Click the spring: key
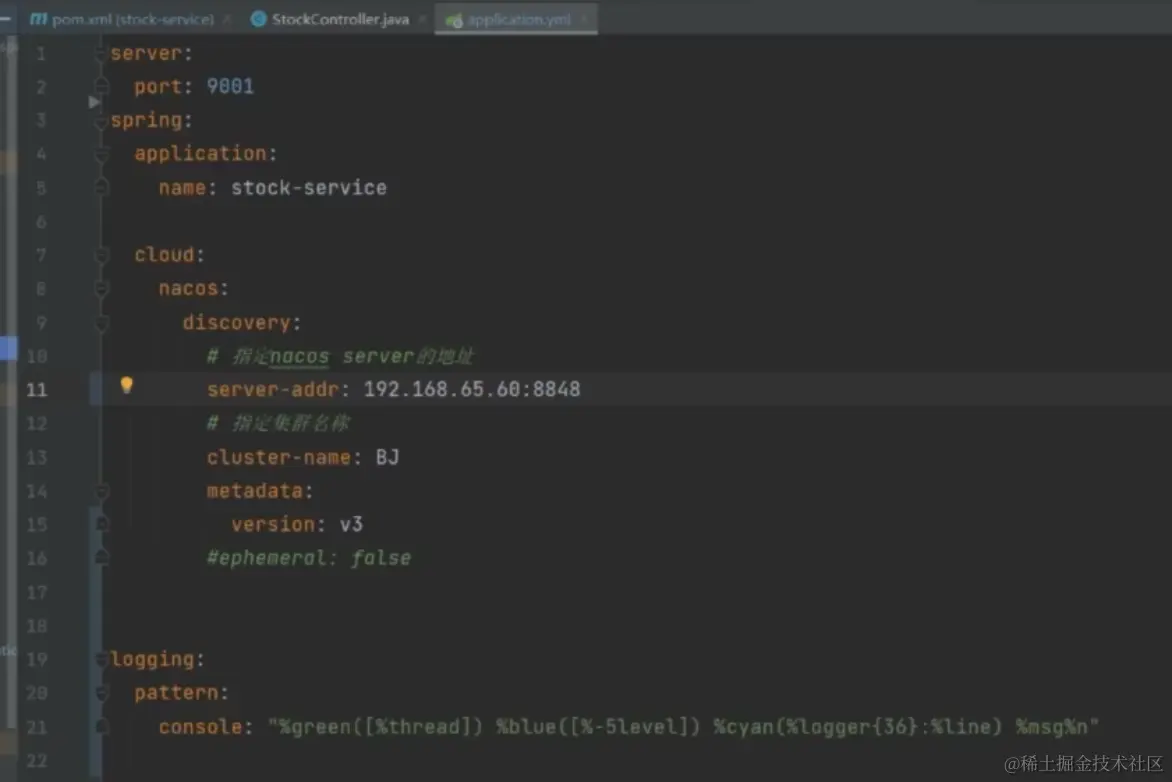Image resolution: width=1172 pixels, height=782 pixels. coord(146,120)
